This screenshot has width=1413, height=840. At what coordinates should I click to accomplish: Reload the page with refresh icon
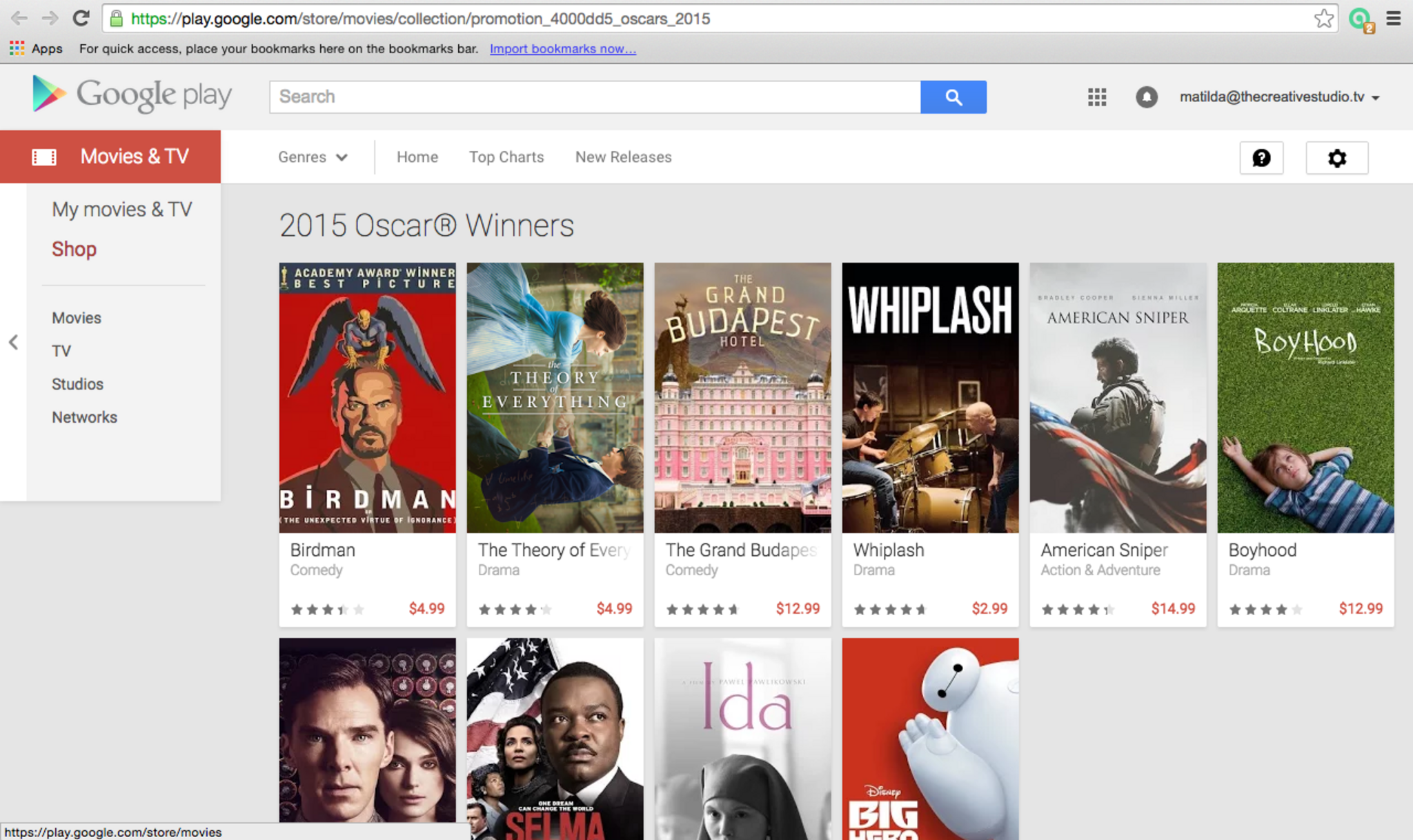pyautogui.click(x=81, y=18)
